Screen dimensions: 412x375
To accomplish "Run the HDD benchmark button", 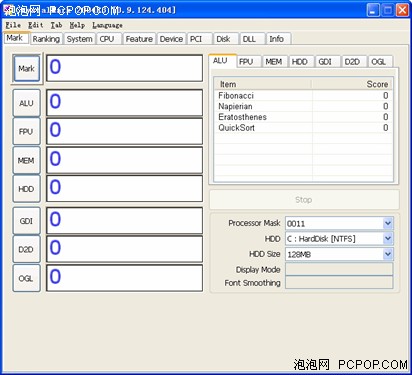I will pos(26,189).
